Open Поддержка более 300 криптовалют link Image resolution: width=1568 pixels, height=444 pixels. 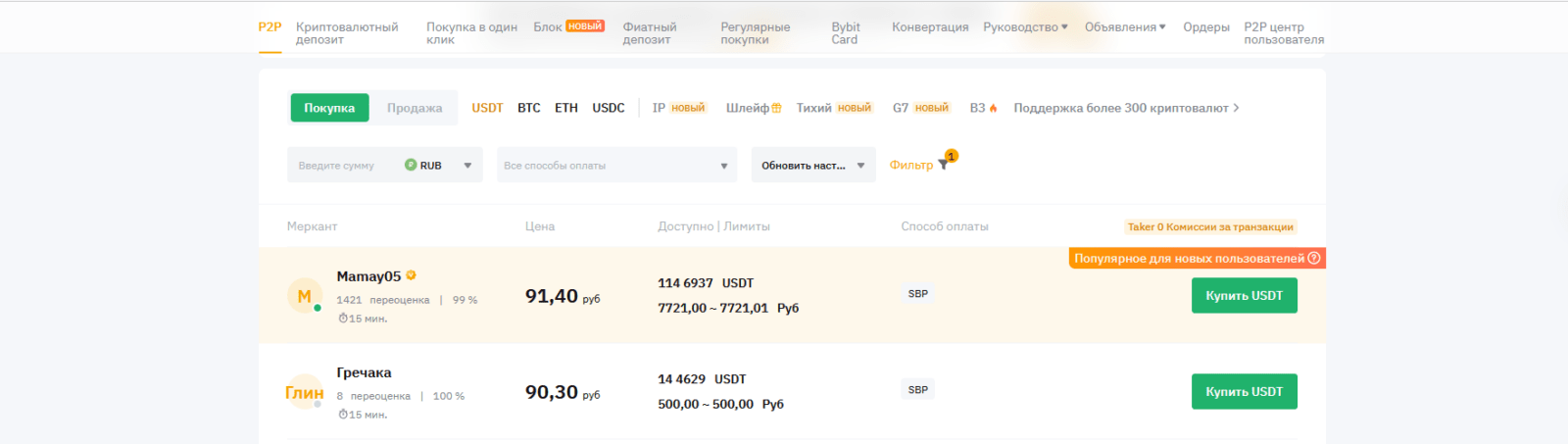coord(1126,108)
